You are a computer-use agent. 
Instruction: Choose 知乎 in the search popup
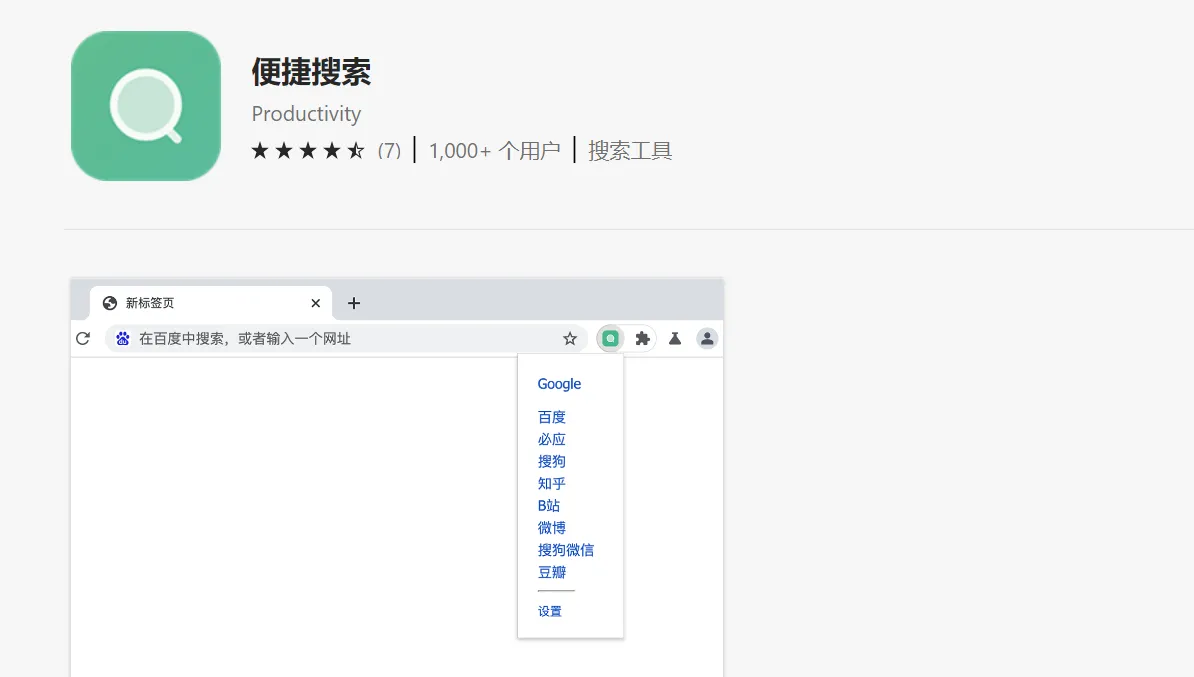click(551, 484)
